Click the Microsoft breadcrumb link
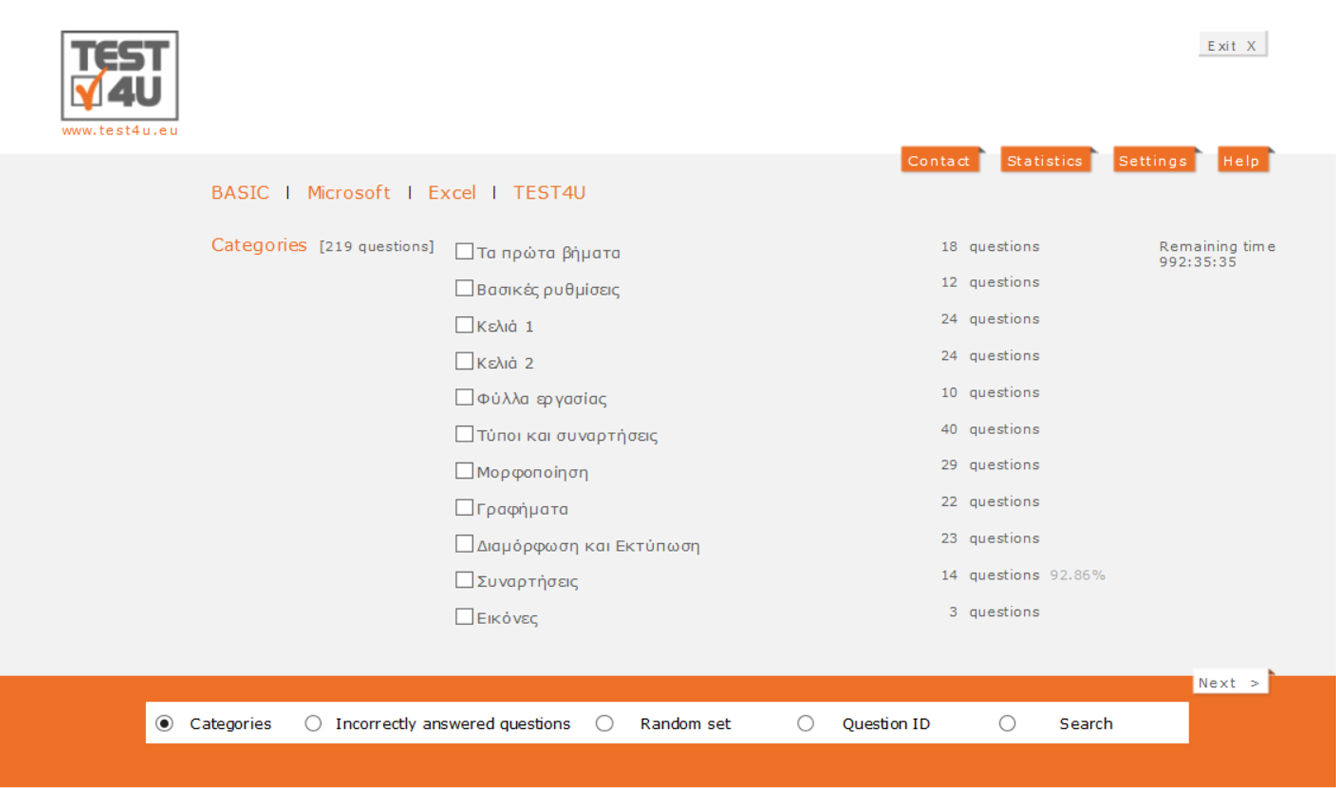Screen dimensions: 1336x788 (349, 192)
